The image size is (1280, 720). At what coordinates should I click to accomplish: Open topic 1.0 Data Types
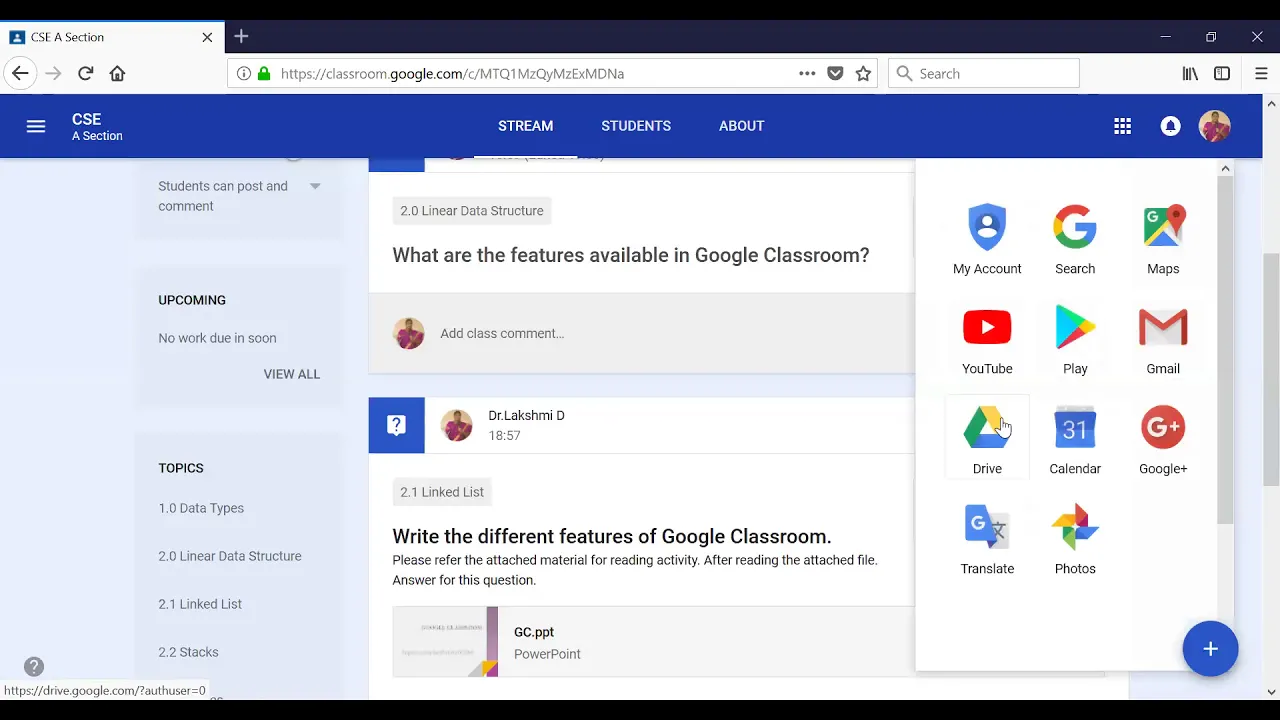(201, 508)
